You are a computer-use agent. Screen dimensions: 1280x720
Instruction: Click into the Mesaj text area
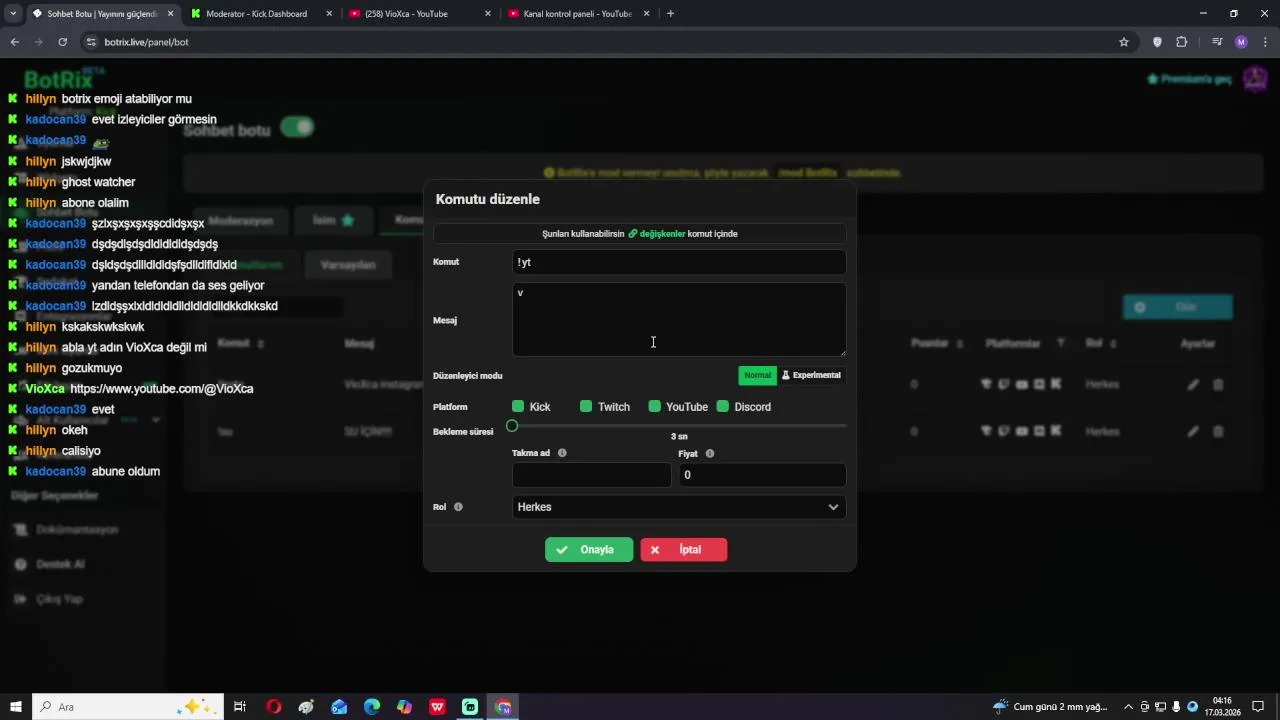pos(679,320)
